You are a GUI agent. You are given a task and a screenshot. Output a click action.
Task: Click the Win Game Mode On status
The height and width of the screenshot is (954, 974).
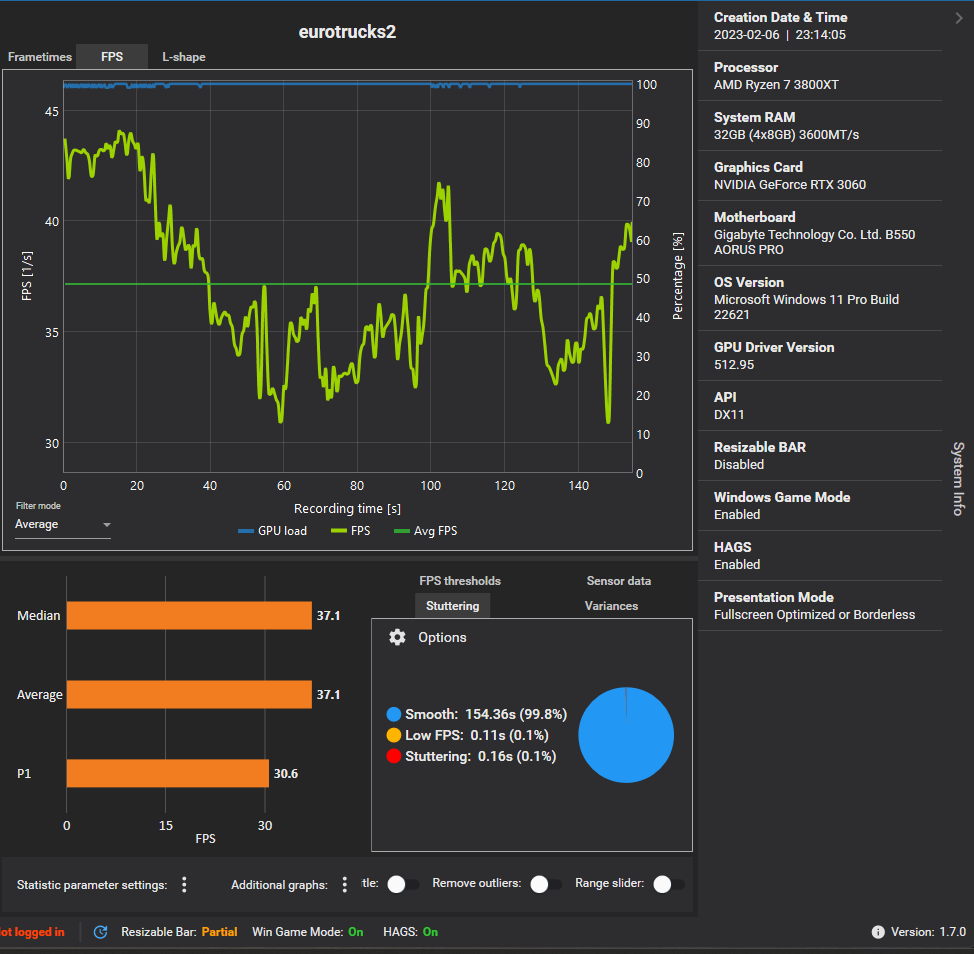tap(307, 932)
